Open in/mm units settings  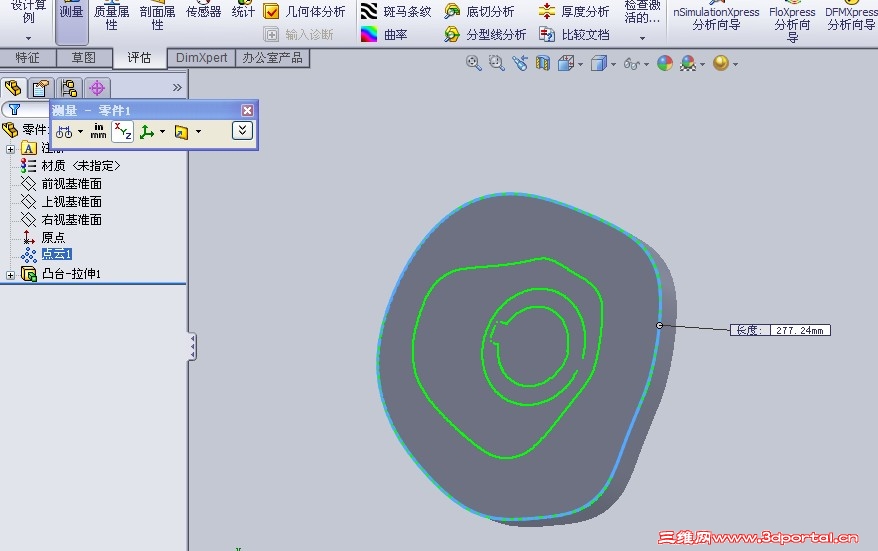coord(98,132)
